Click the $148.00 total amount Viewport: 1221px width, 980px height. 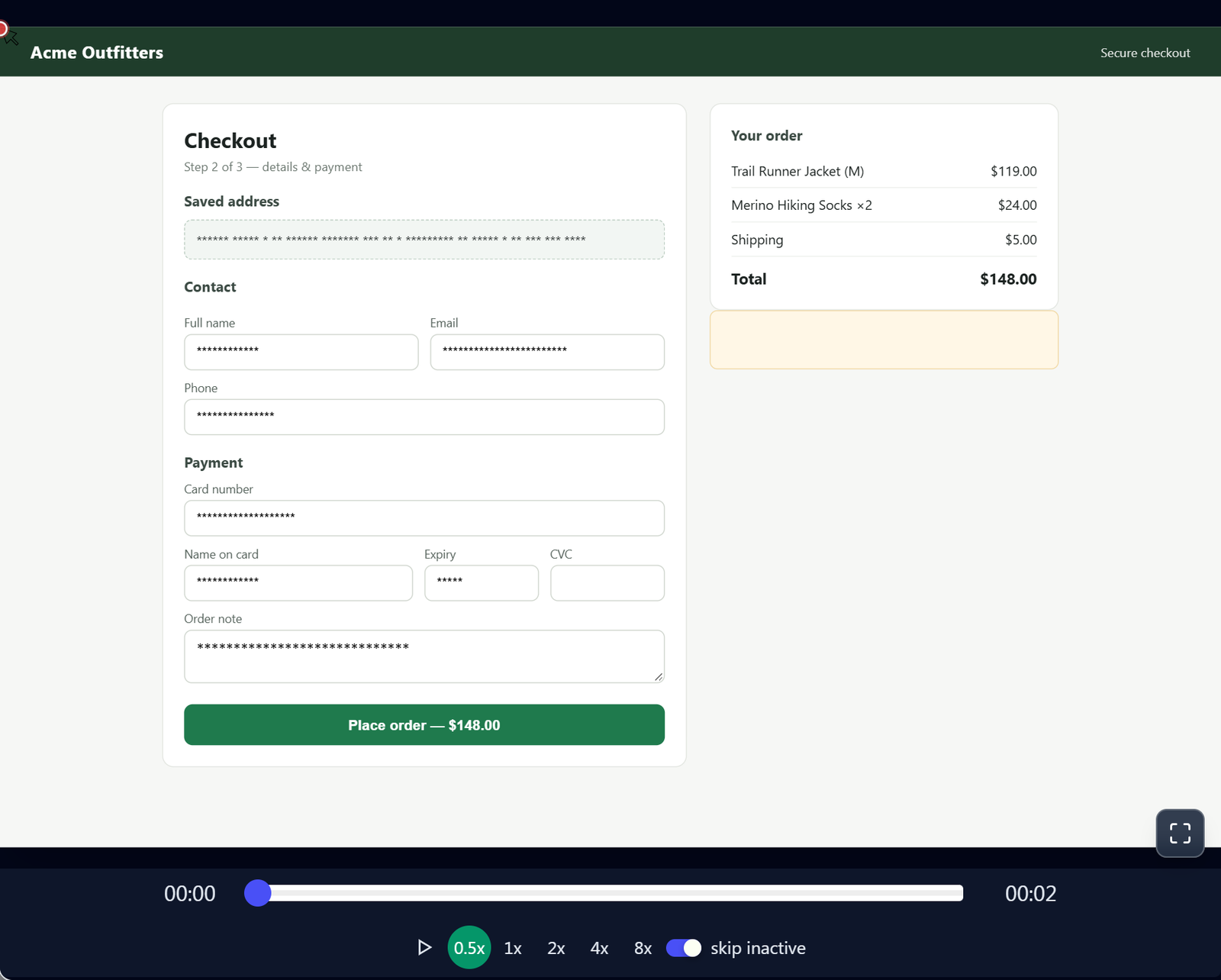point(1008,279)
